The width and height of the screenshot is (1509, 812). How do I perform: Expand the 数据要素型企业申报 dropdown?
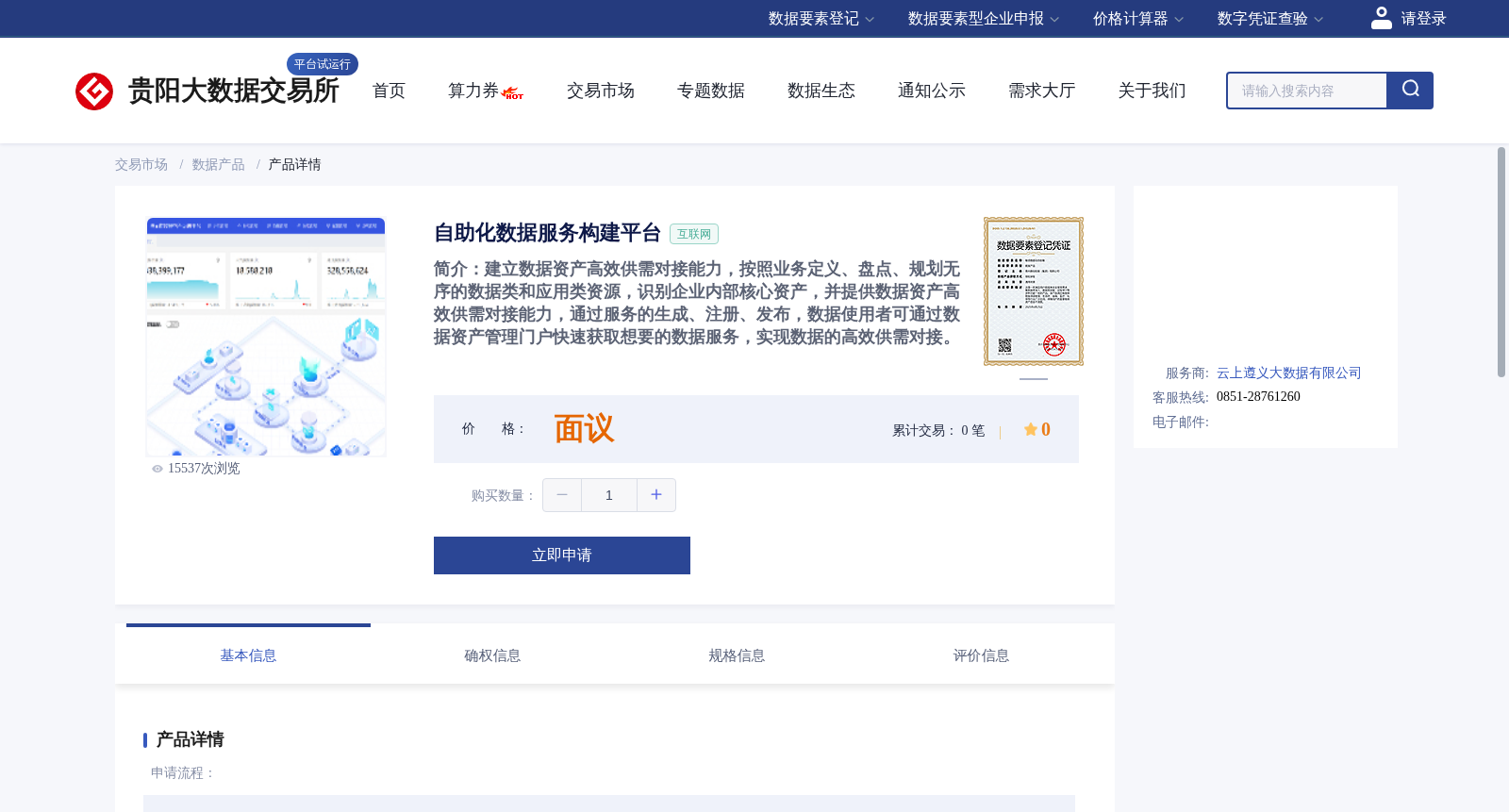[984, 19]
